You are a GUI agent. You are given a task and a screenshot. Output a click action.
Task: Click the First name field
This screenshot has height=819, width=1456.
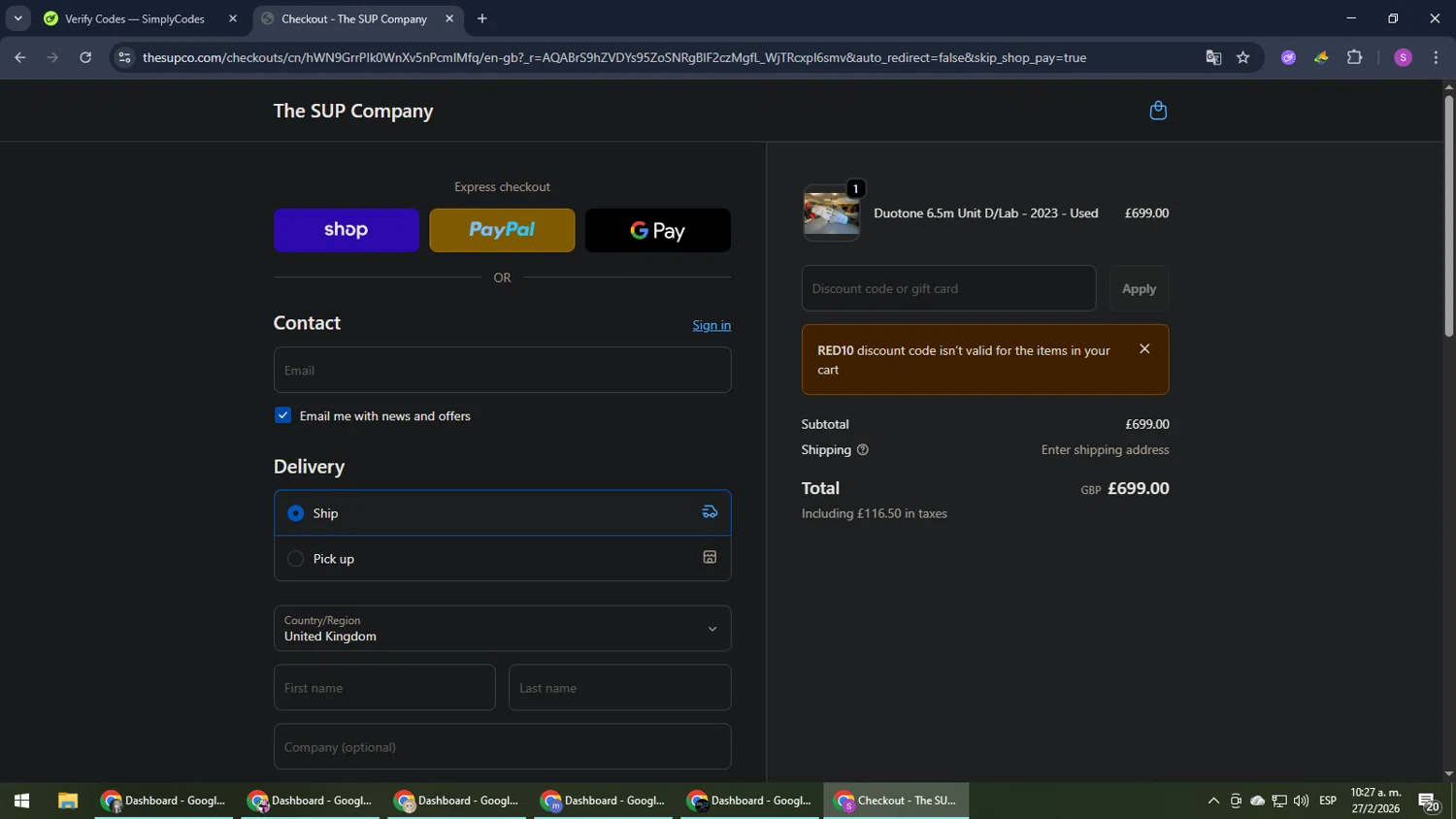384,687
